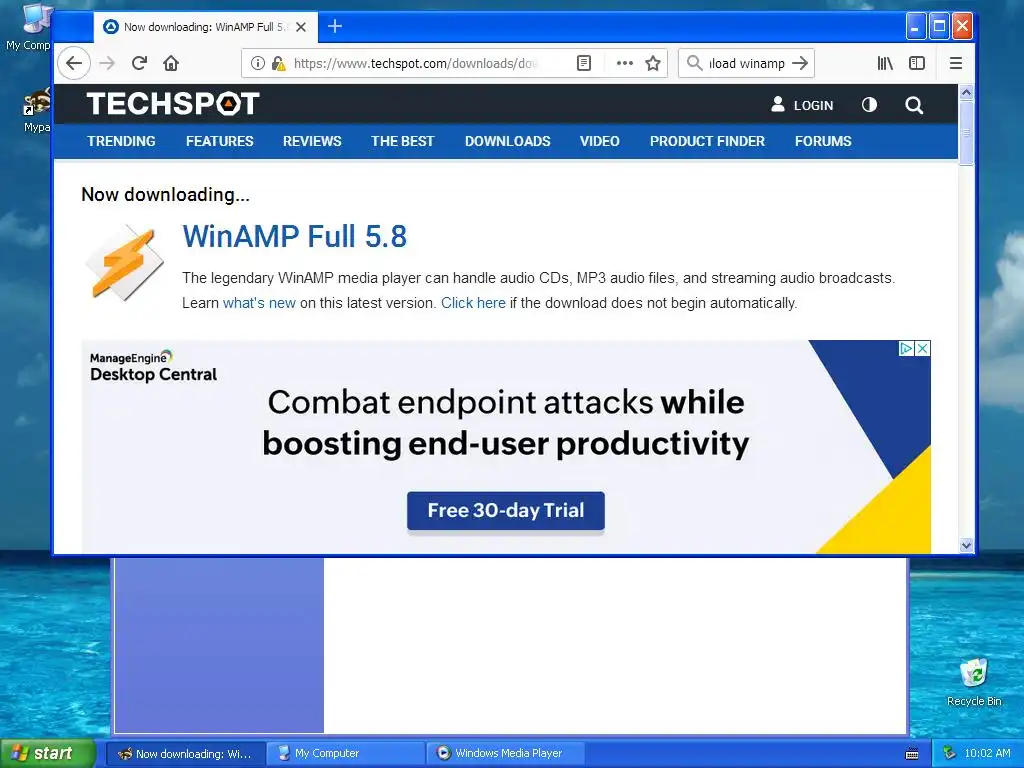Screen dimensions: 1024x768
Task: Switch to Windows Media Player taskbar item
Action: point(507,753)
